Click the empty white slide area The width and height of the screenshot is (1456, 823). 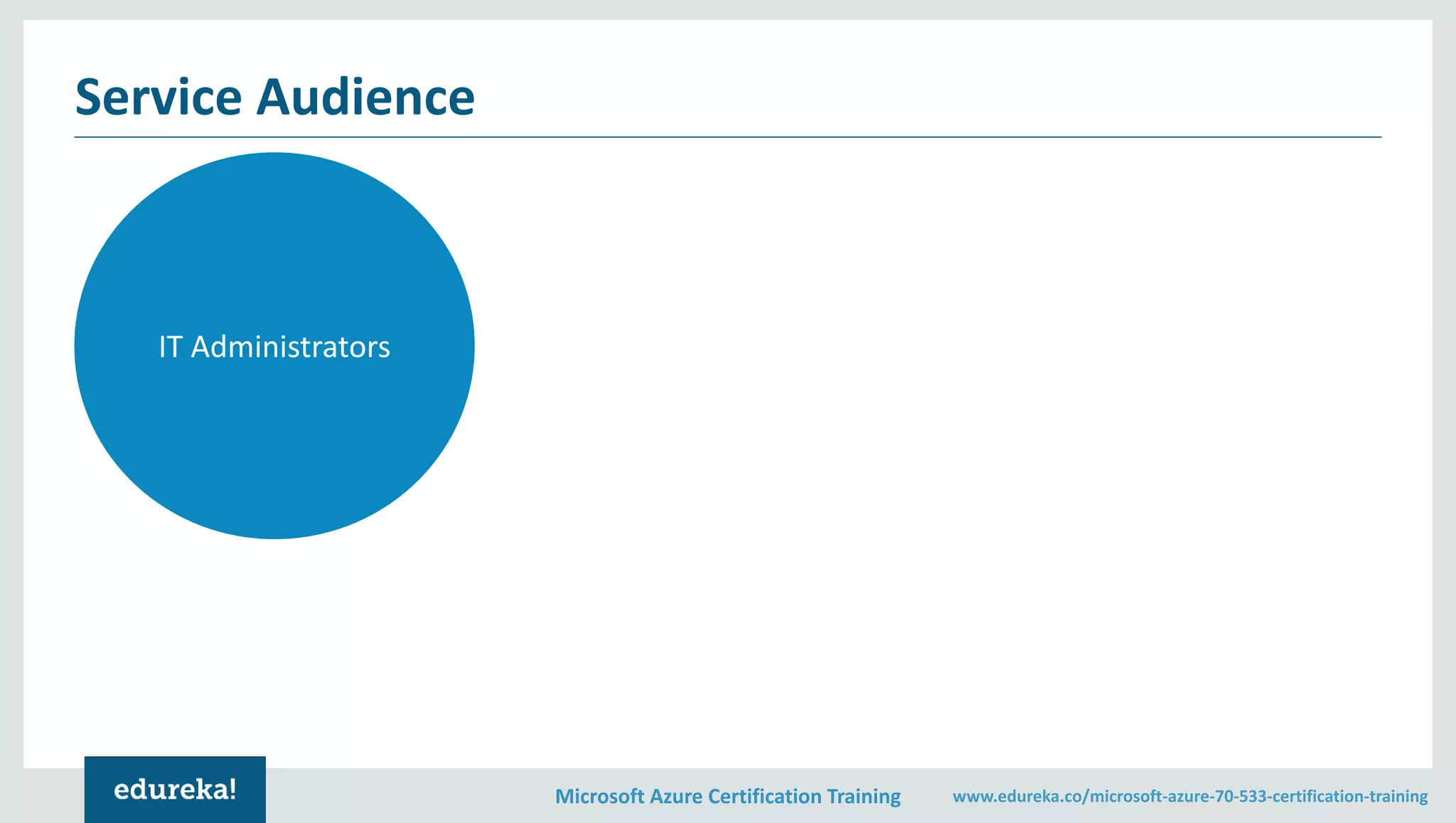coord(924,427)
